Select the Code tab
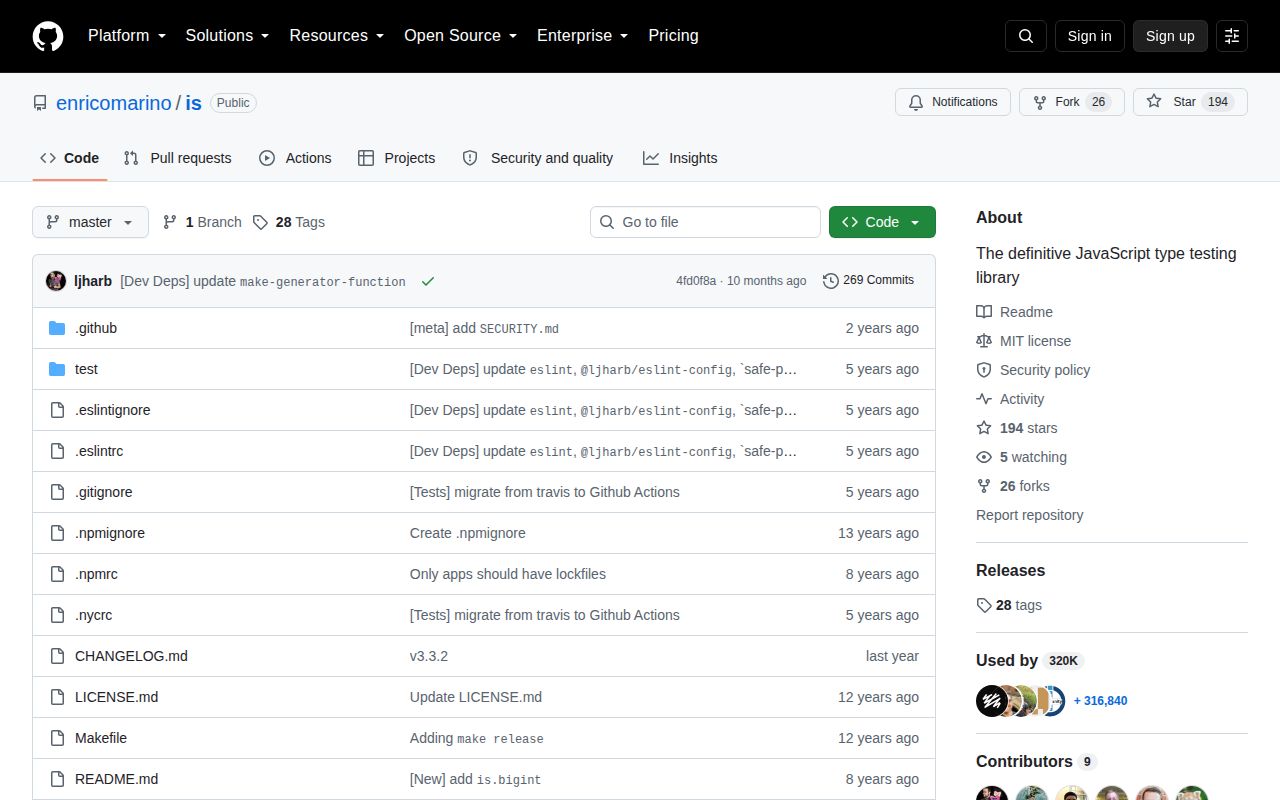Viewport: 1280px width, 800px height. pyautogui.click(x=70, y=158)
